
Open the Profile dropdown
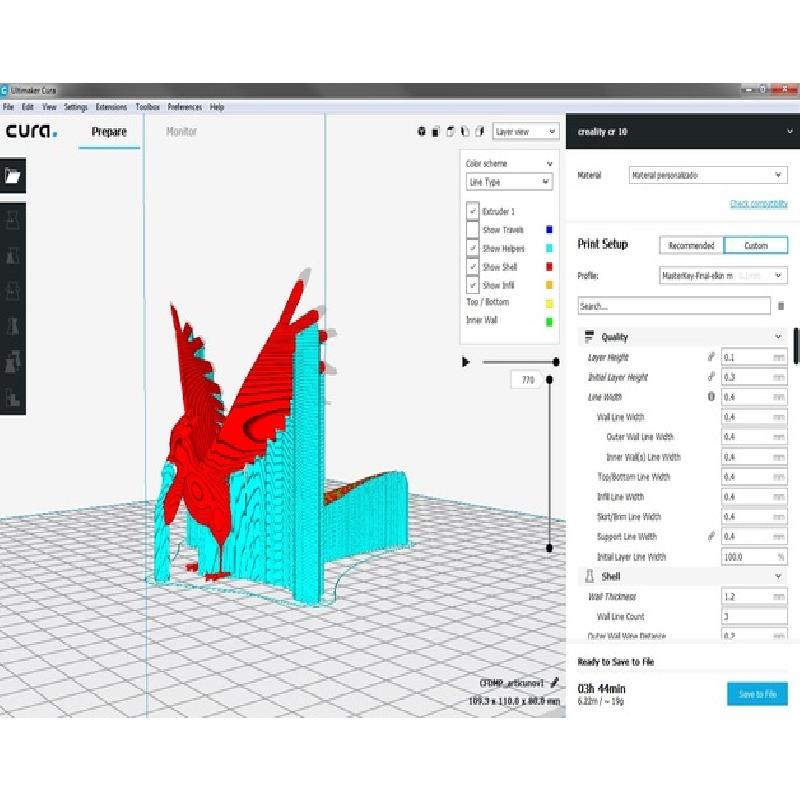pos(723,276)
